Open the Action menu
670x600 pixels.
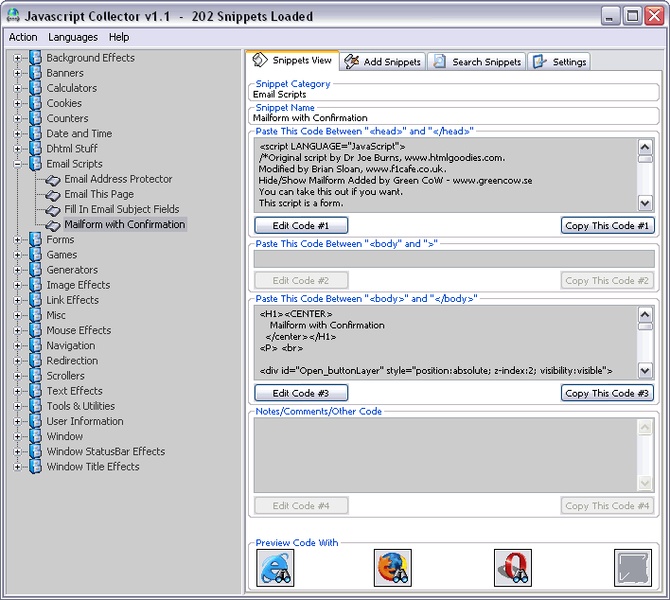[x=23, y=37]
